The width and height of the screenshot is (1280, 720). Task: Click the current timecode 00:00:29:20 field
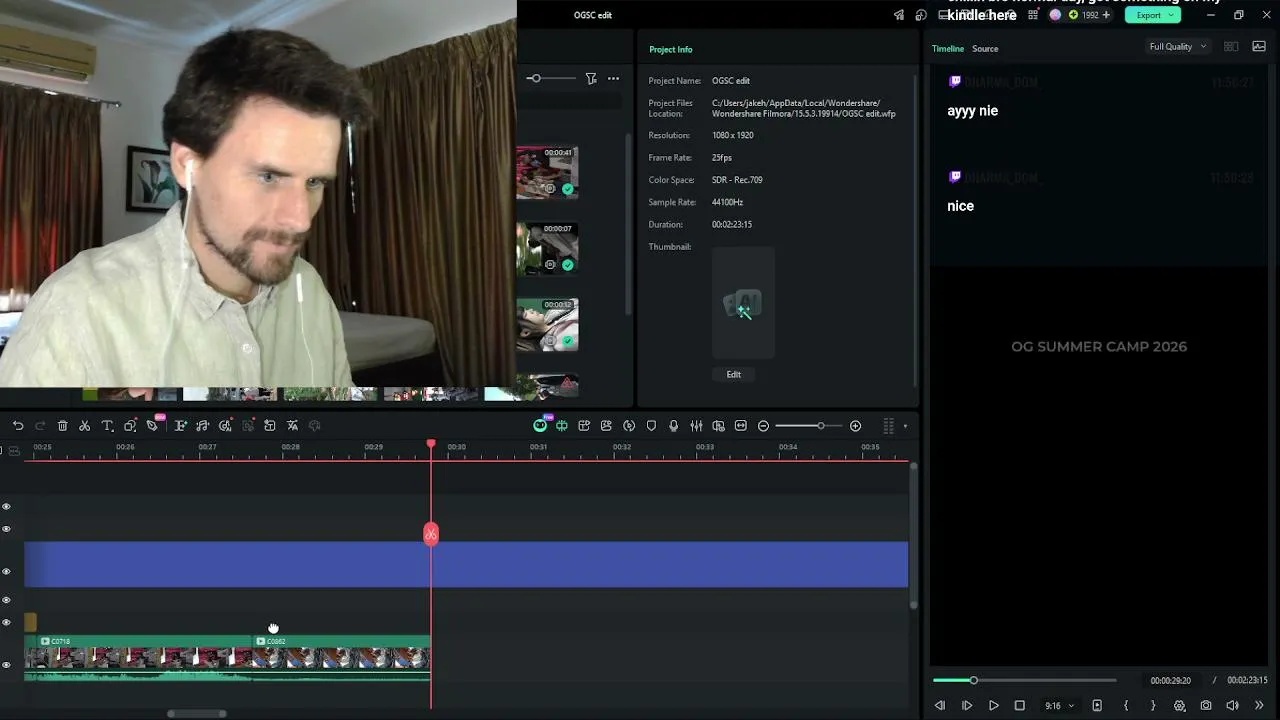click(1170, 681)
